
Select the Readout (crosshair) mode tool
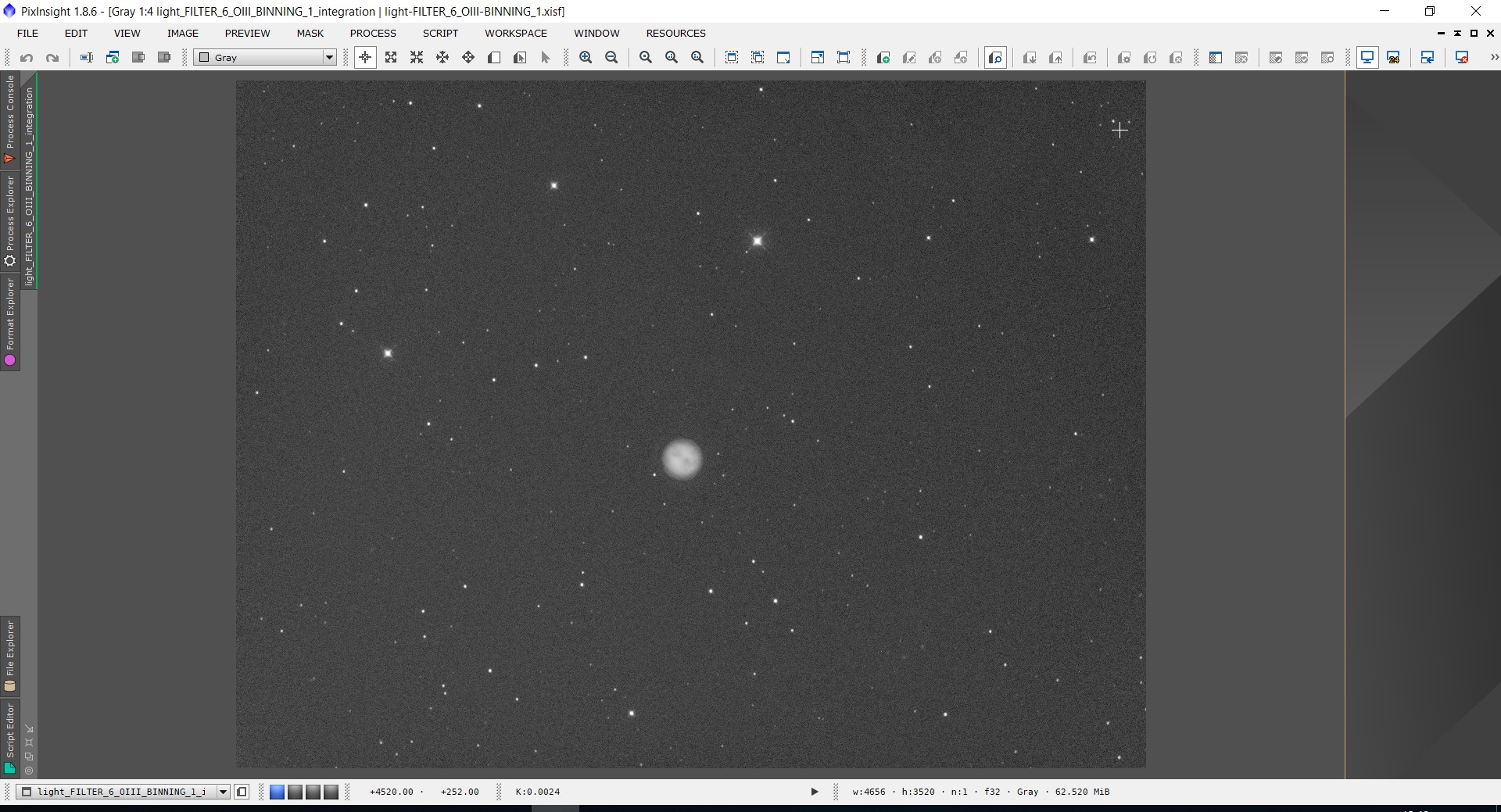pyautogui.click(x=365, y=58)
